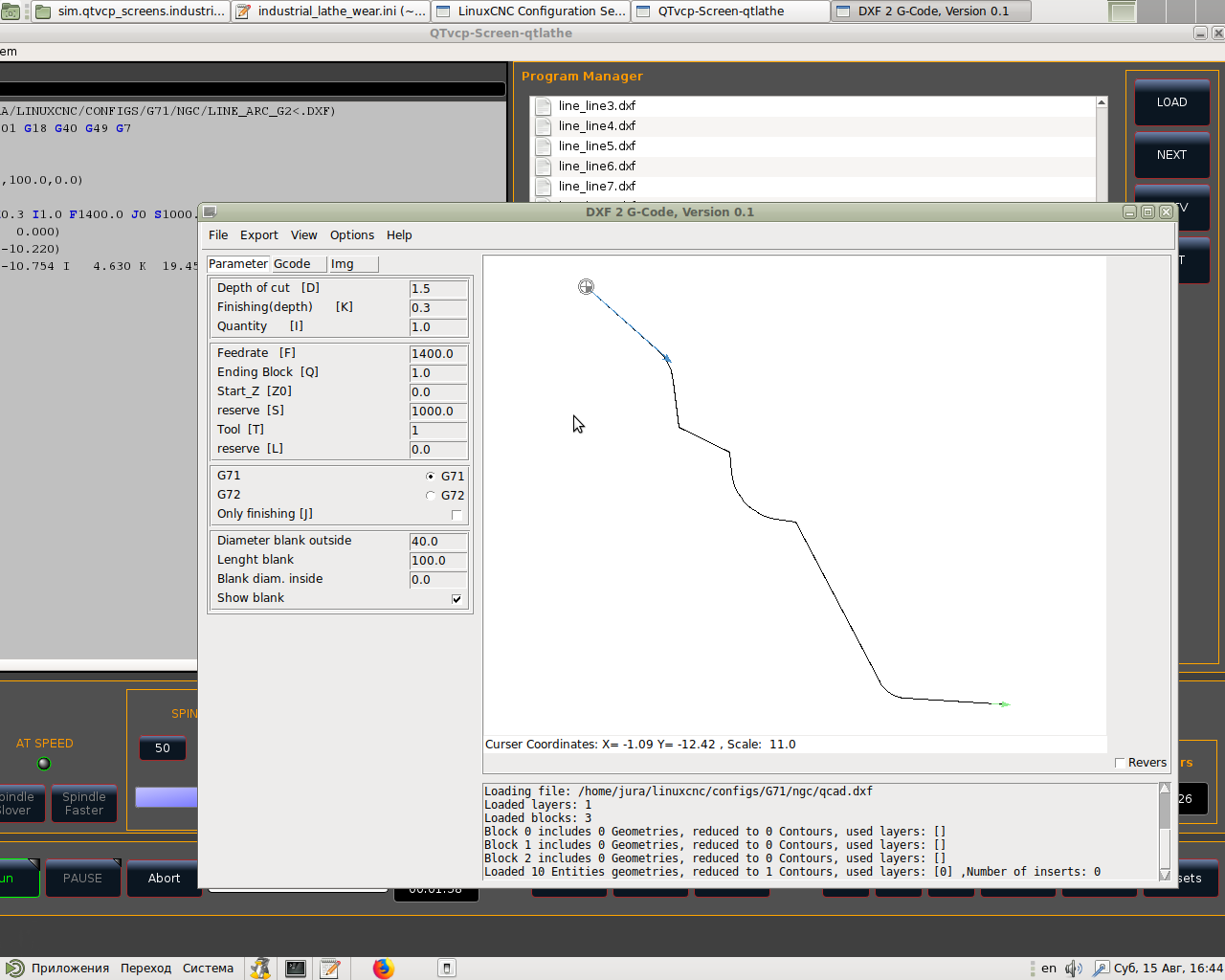Click the log output scroll down arrow

tap(1165, 874)
